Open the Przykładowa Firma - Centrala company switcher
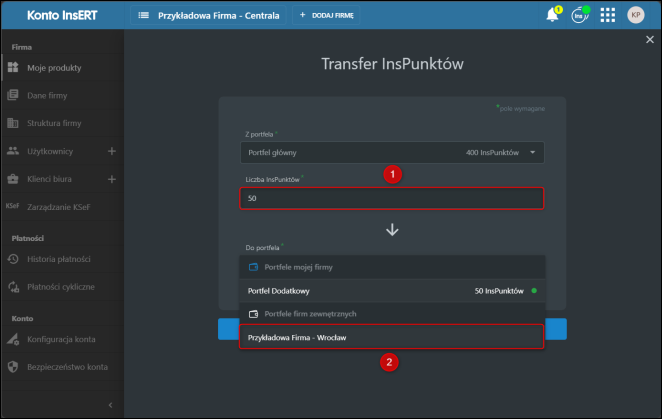Image resolution: width=662 pixels, height=419 pixels. tap(209, 16)
